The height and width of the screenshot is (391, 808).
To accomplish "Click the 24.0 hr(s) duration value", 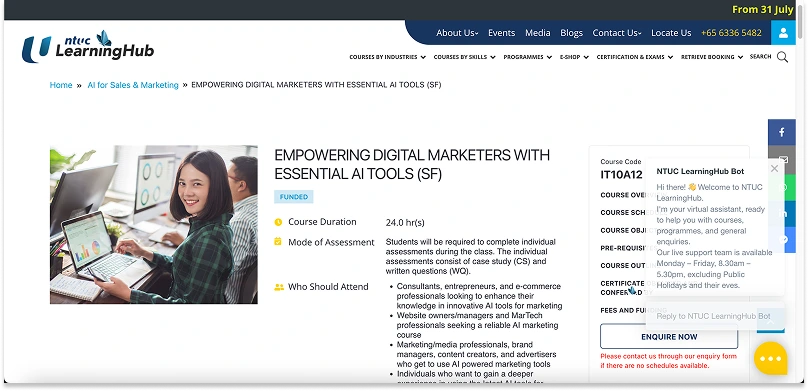I will coord(405,223).
